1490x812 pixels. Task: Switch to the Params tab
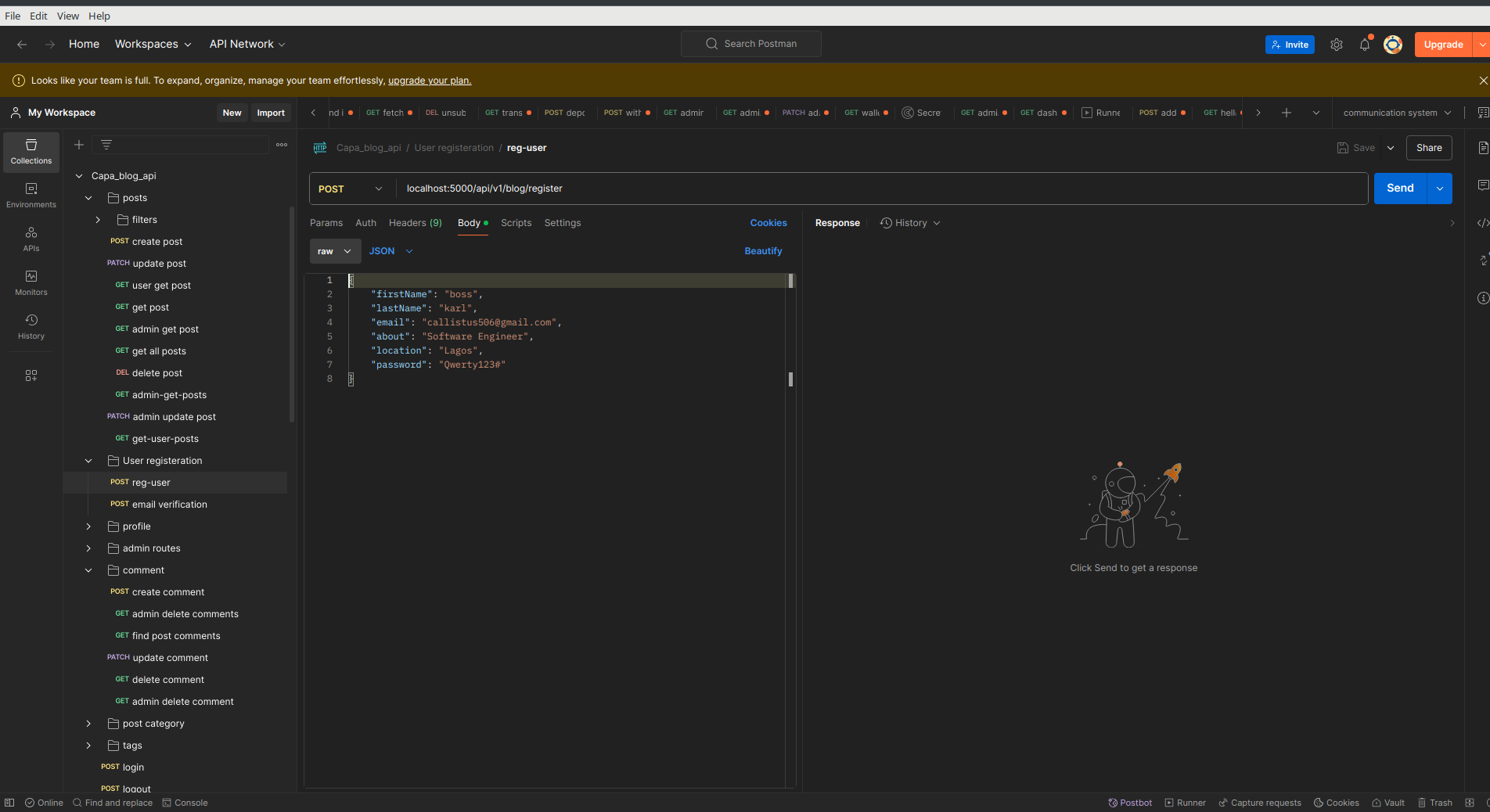[x=326, y=223]
